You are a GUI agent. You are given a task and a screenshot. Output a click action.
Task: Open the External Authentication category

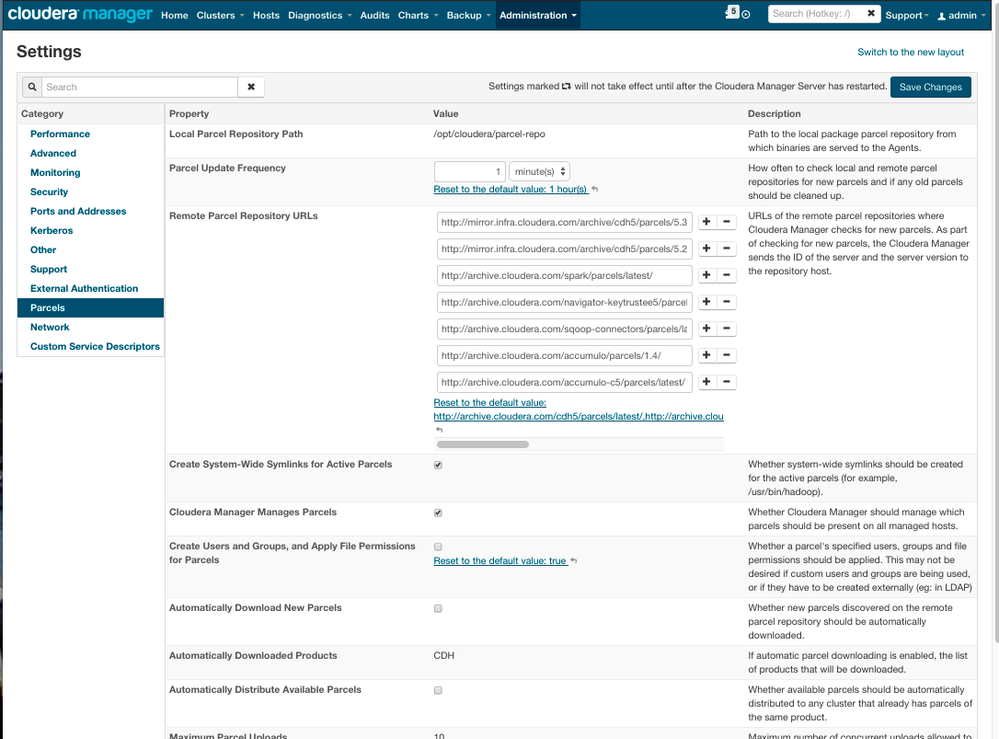coord(84,289)
